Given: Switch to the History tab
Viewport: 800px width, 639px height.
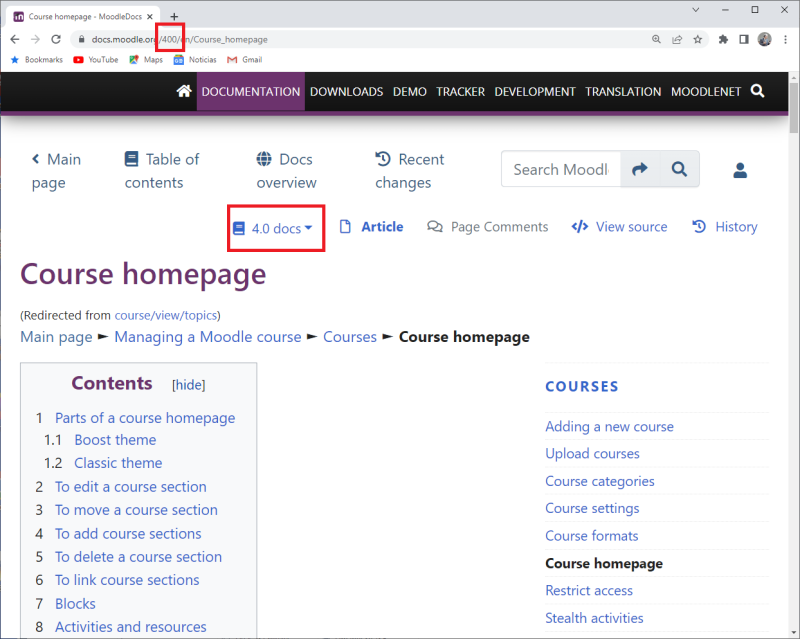Looking at the screenshot, I should (x=725, y=227).
